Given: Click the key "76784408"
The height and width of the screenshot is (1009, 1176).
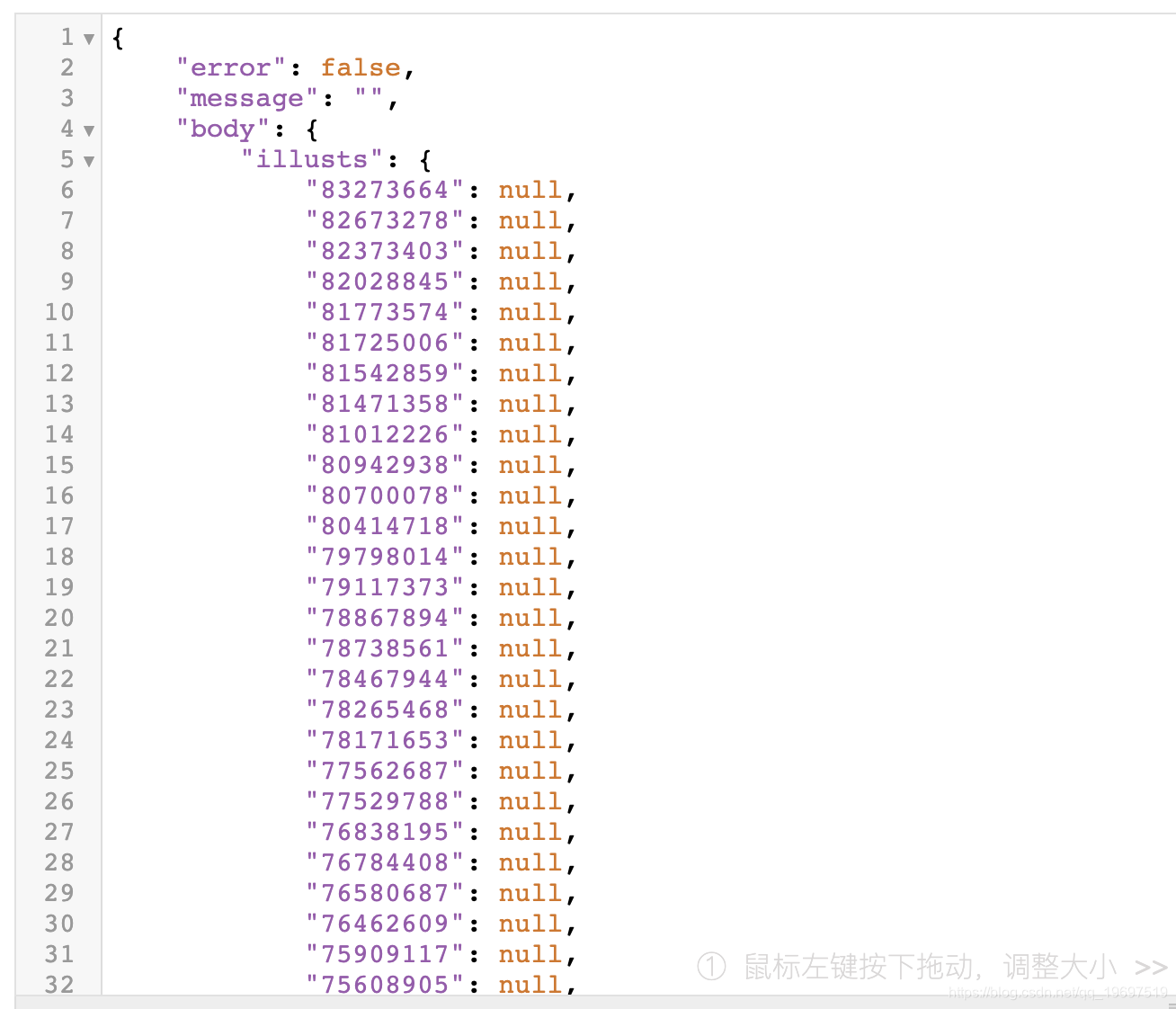Looking at the screenshot, I should click(385, 862).
